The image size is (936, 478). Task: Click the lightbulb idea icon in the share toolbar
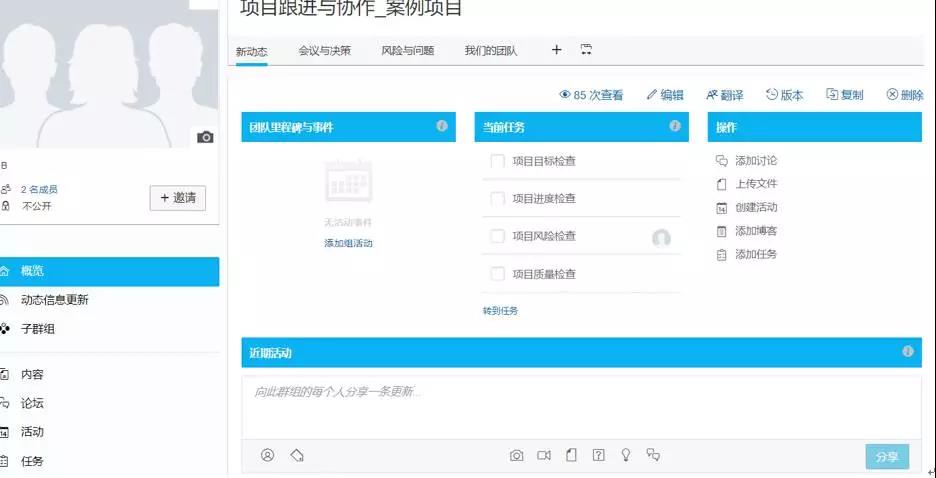[x=626, y=455]
